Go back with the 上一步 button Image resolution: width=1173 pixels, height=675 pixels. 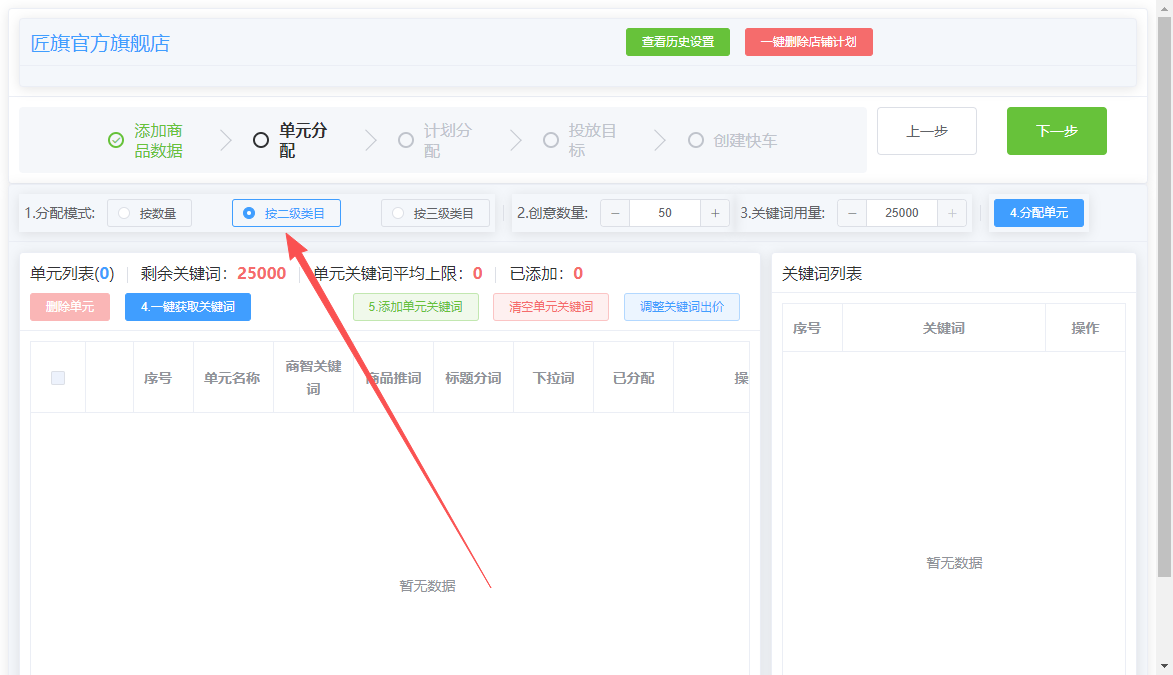click(x=927, y=131)
